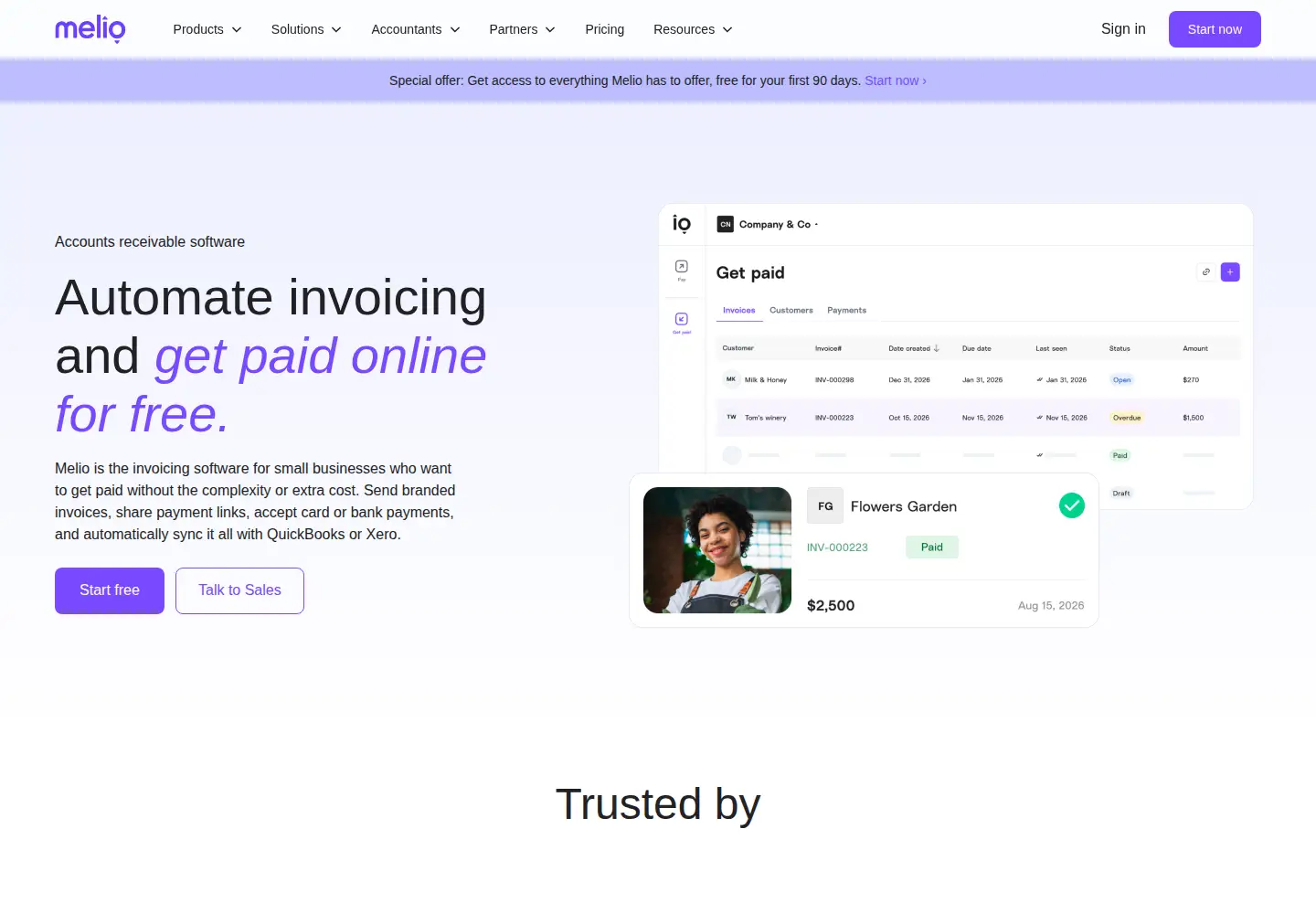This screenshot has height=914, width=1316.
Task: Click the FG avatar on the invoice card
Action: (x=825, y=505)
